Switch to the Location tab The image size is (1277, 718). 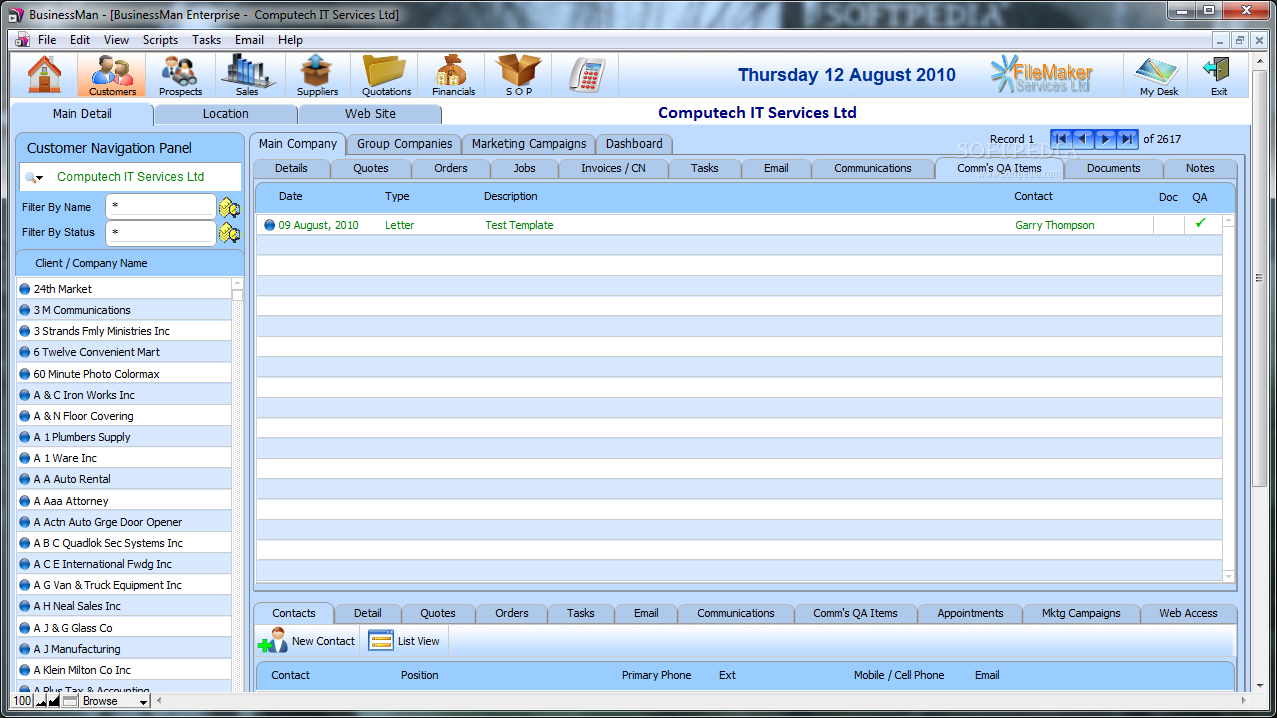point(226,114)
